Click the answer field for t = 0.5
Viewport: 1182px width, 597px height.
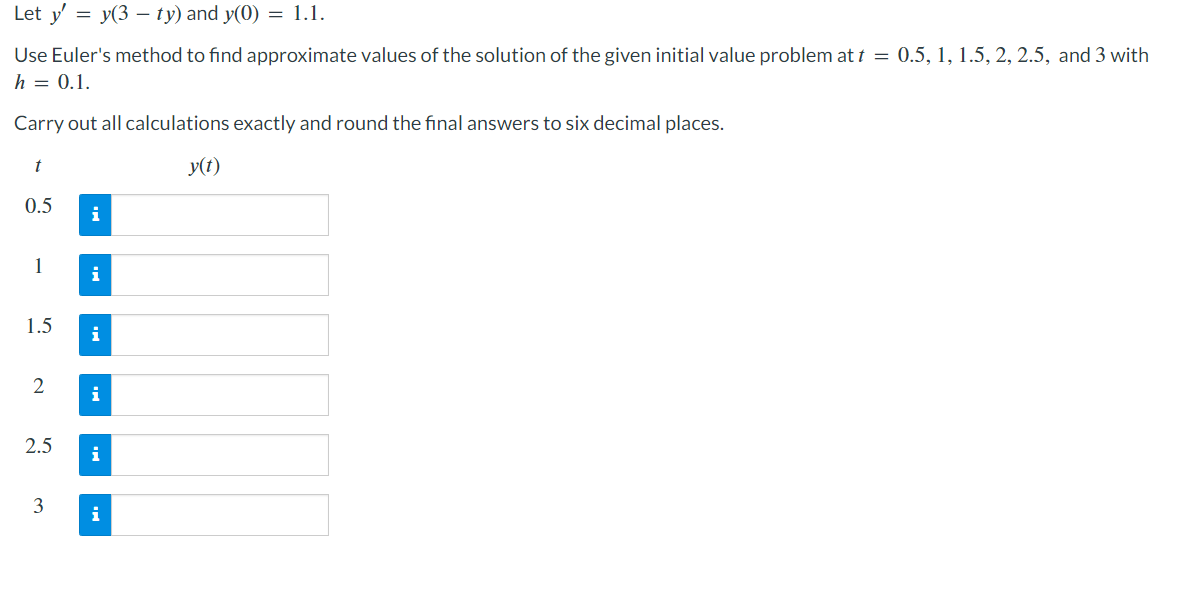point(220,214)
